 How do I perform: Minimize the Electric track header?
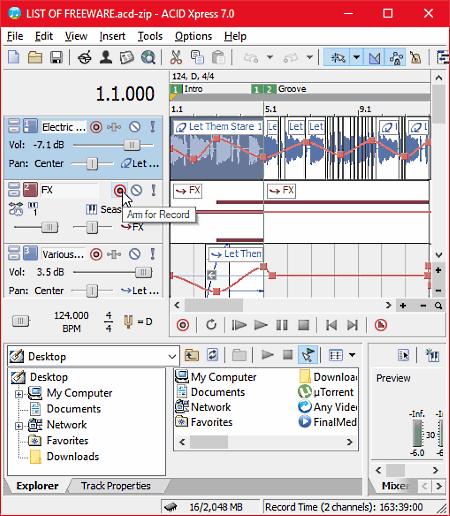click(14, 122)
